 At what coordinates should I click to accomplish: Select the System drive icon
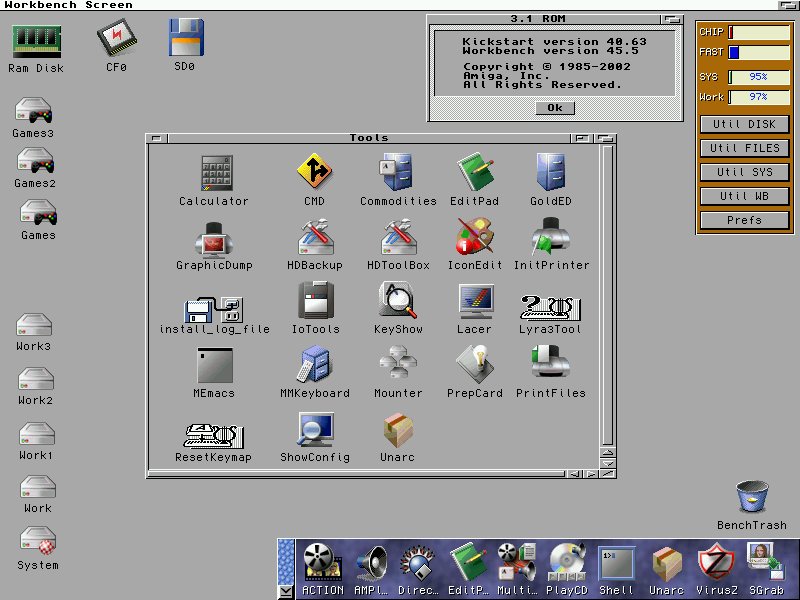click(38, 542)
